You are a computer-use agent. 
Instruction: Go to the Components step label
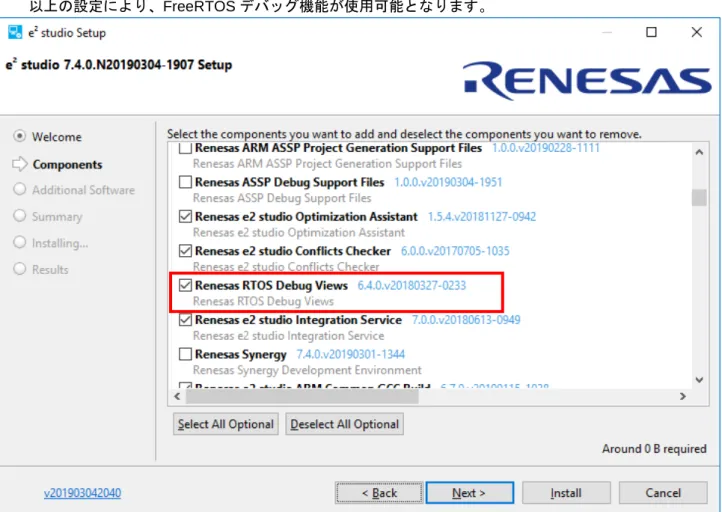pos(67,165)
